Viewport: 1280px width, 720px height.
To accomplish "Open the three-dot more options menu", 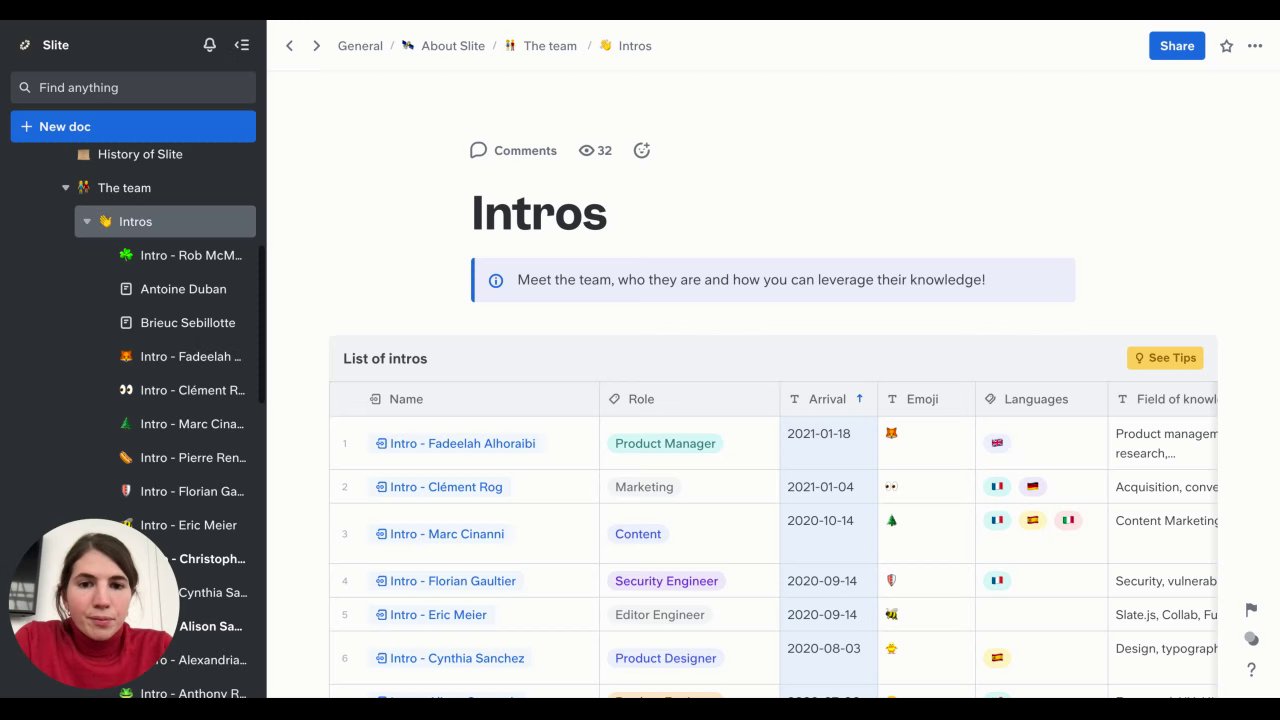I will click(x=1255, y=46).
